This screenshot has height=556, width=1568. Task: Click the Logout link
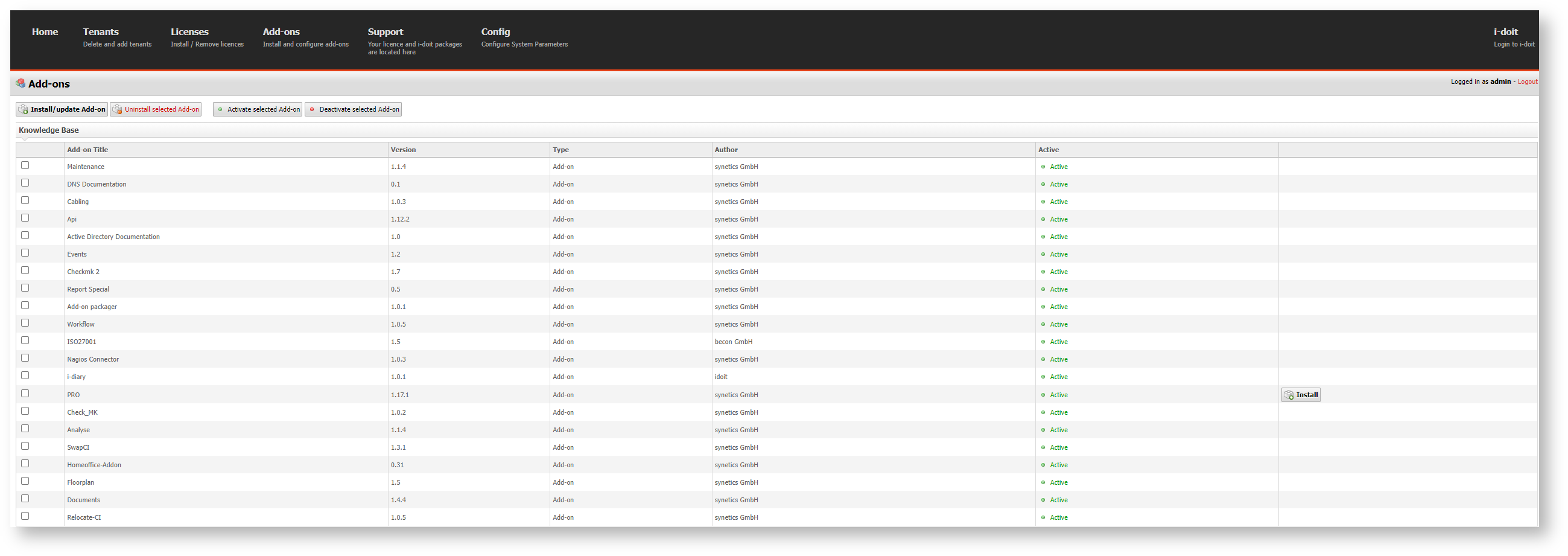point(1527,82)
